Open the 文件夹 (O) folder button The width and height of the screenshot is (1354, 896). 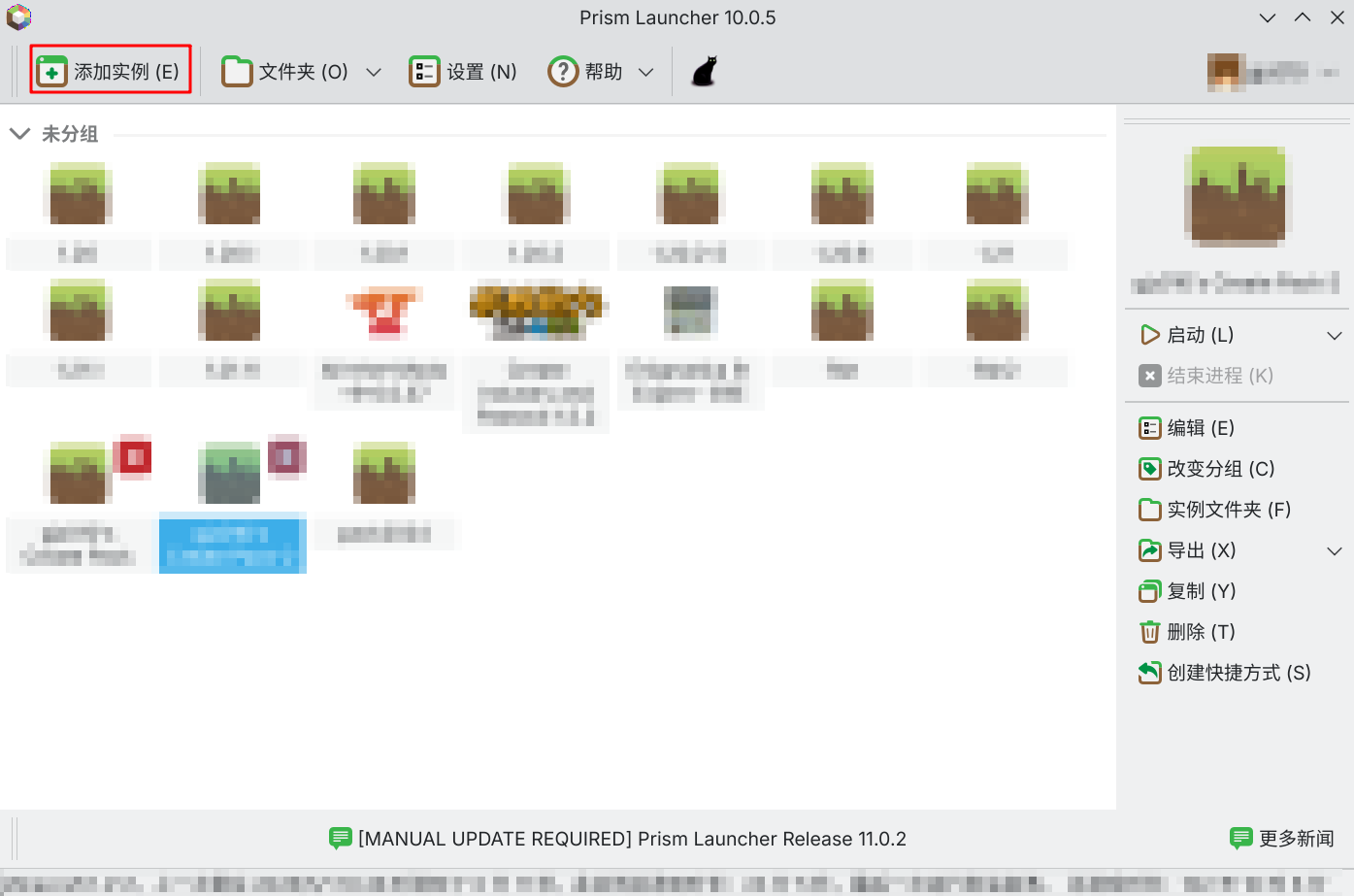click(x=285, y=72)
